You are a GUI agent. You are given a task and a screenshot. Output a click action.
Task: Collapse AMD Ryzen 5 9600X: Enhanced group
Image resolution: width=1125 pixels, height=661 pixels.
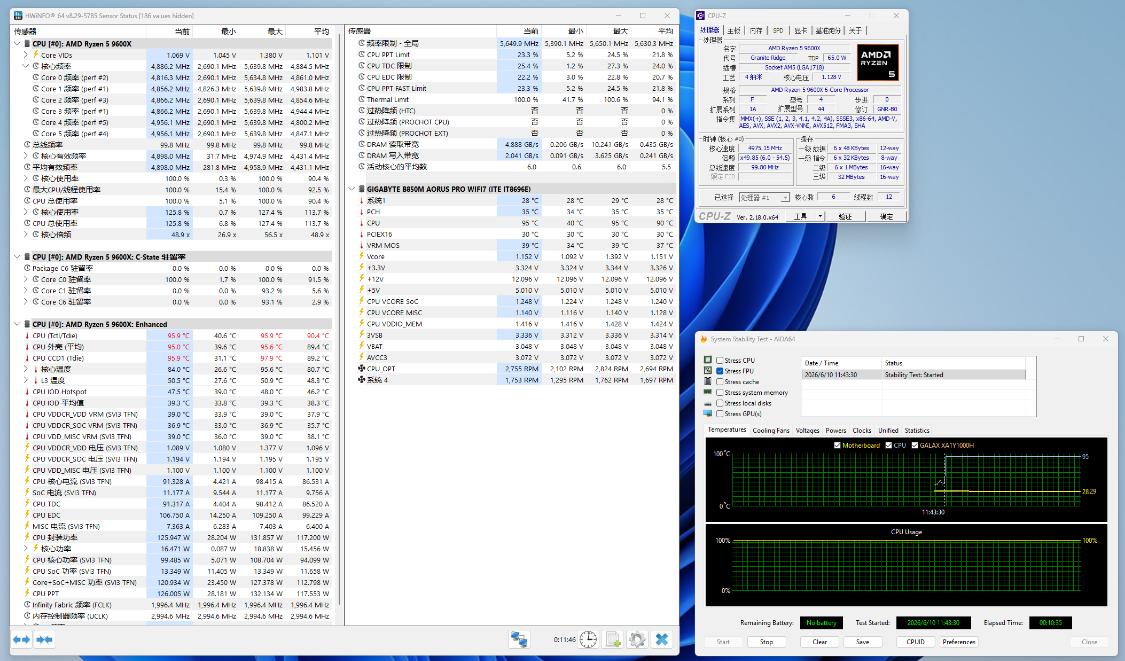(x=17, y=324)
